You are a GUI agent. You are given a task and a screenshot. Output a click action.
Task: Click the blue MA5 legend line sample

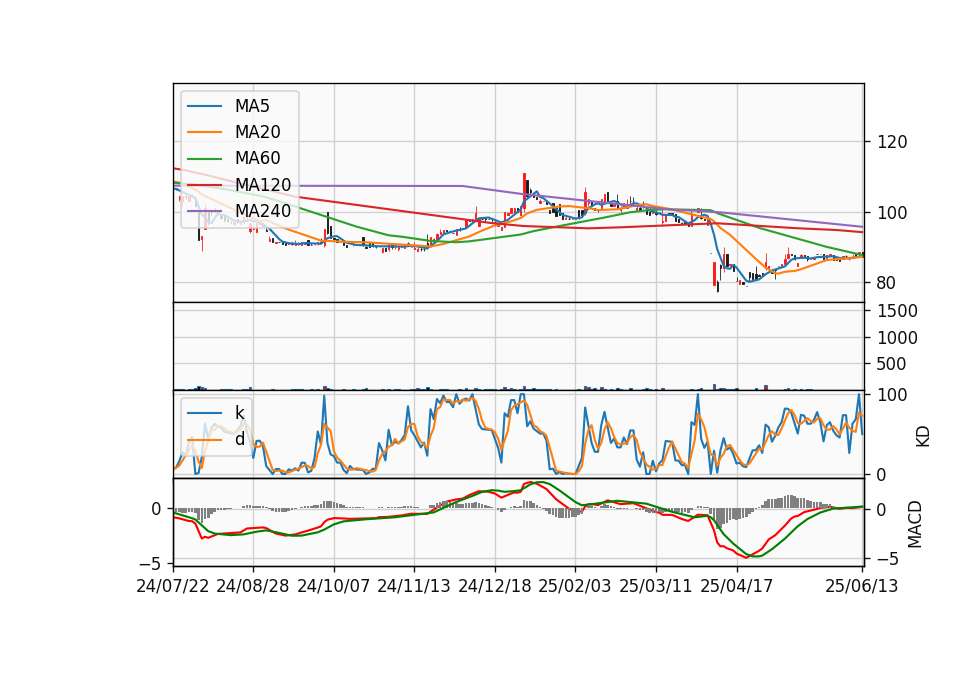click(x=204, y=107)
